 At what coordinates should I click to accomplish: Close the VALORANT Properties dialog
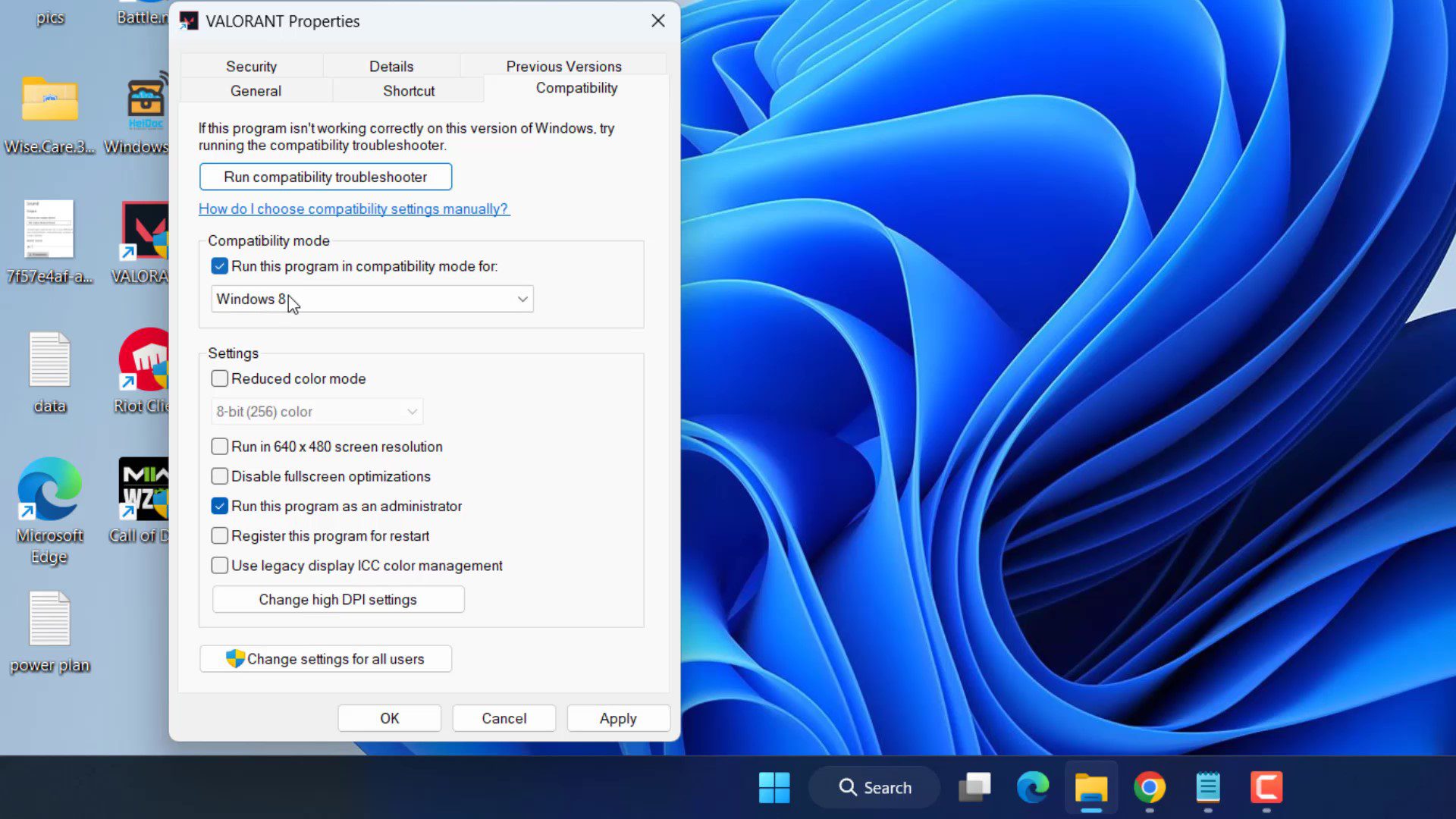(x=658, y=21)
